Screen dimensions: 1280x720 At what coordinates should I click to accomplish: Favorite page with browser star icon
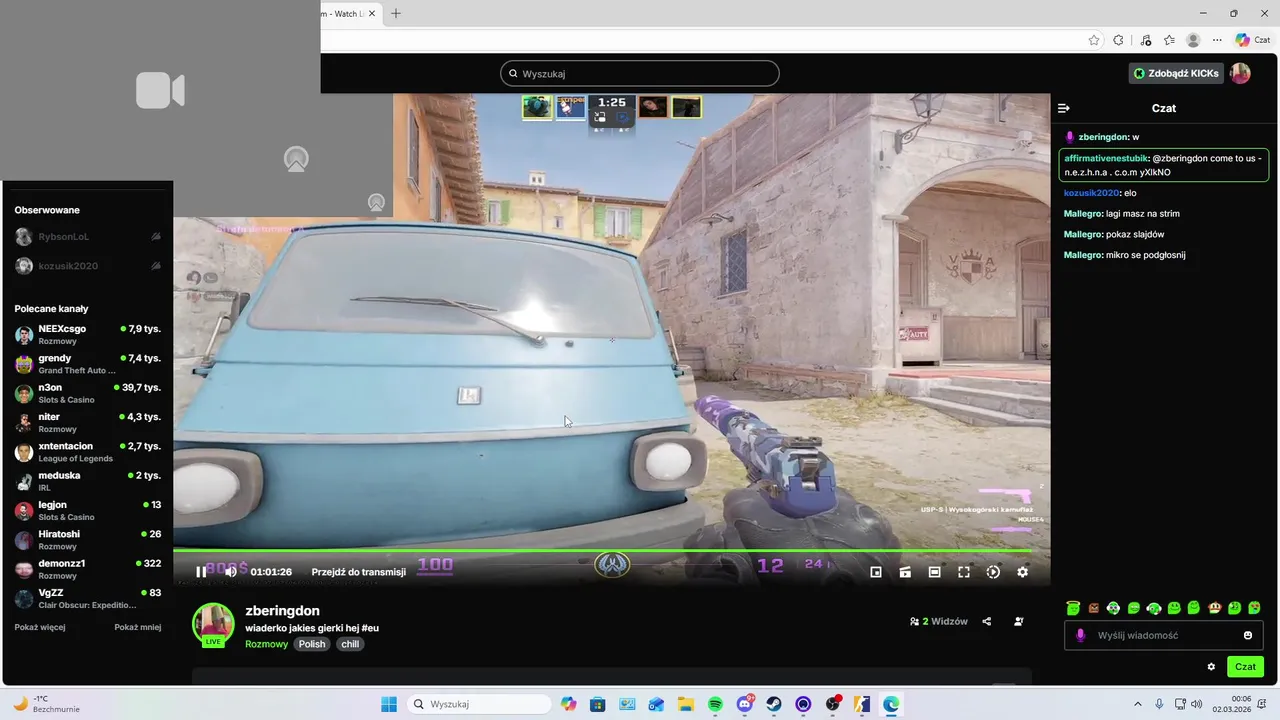1094,40
